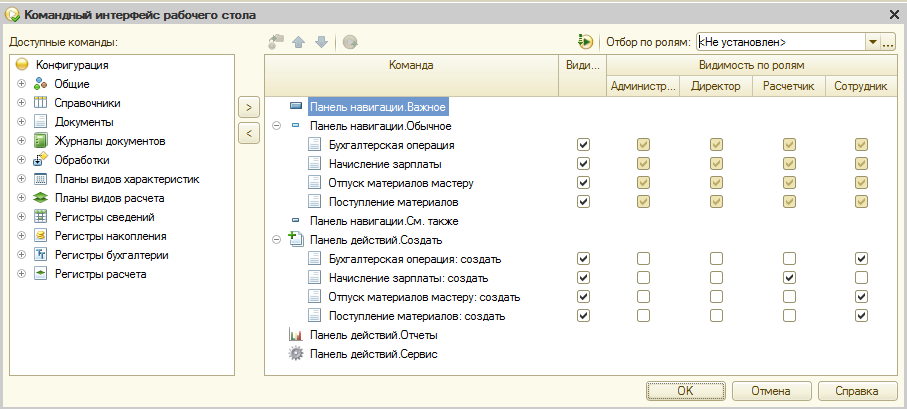Click the Планы видов расчета icon
This screenshot has height=409, width=907.
40,198
